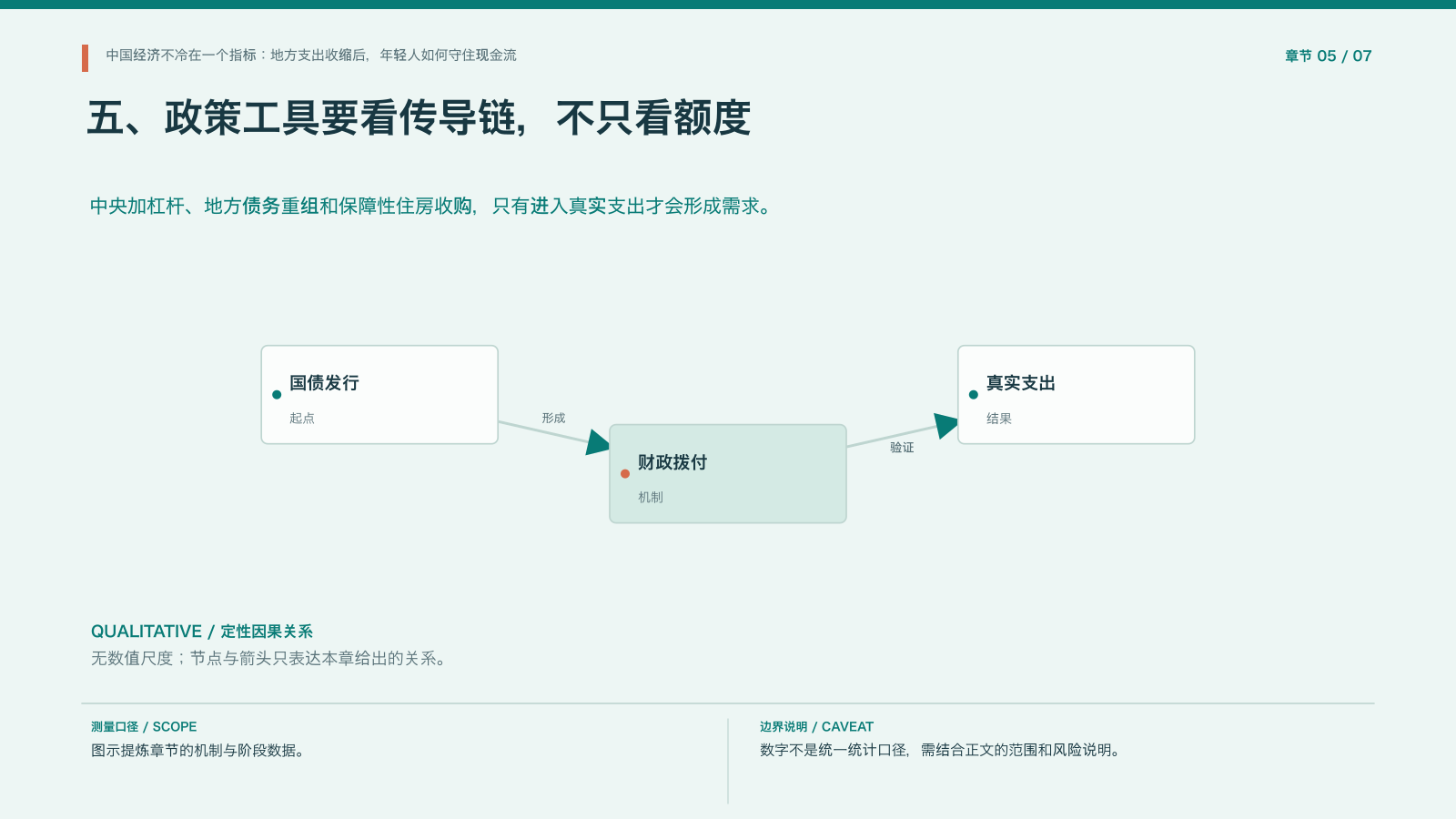Click the 边界说明 / CAVEAT label
This screenshot has height=819, width=1456.
pyautogui.click(x=816, y=726)
